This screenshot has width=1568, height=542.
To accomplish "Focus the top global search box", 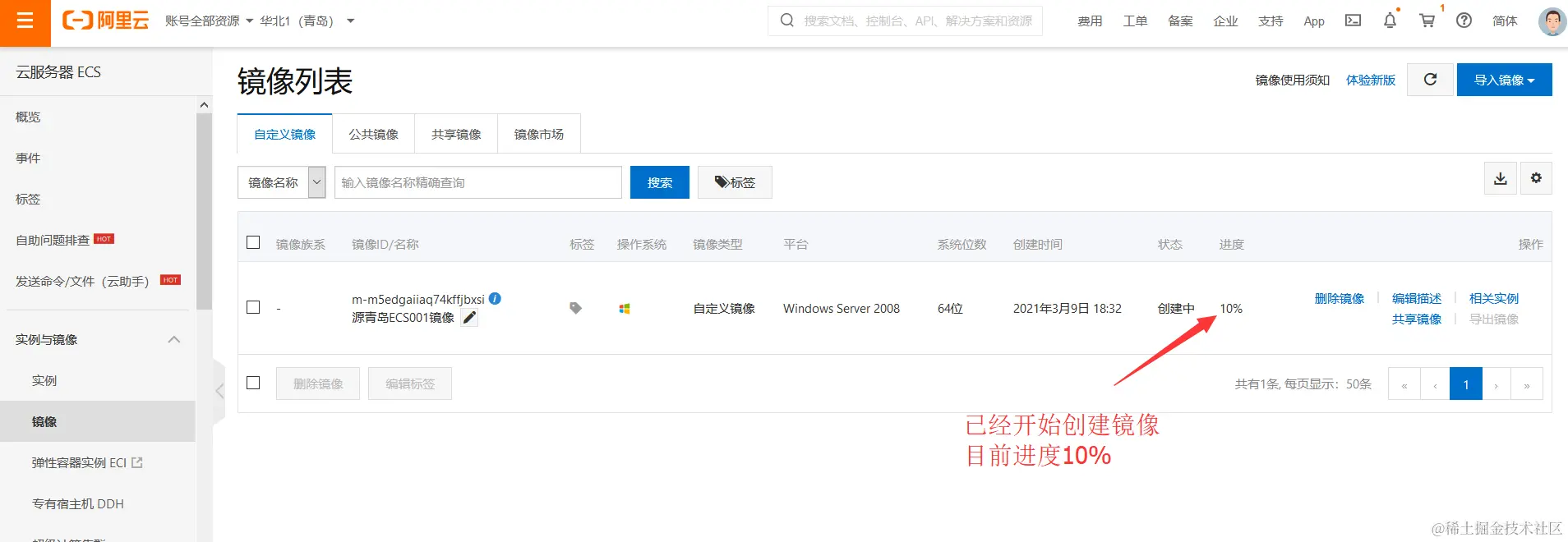I will (905, 21).
